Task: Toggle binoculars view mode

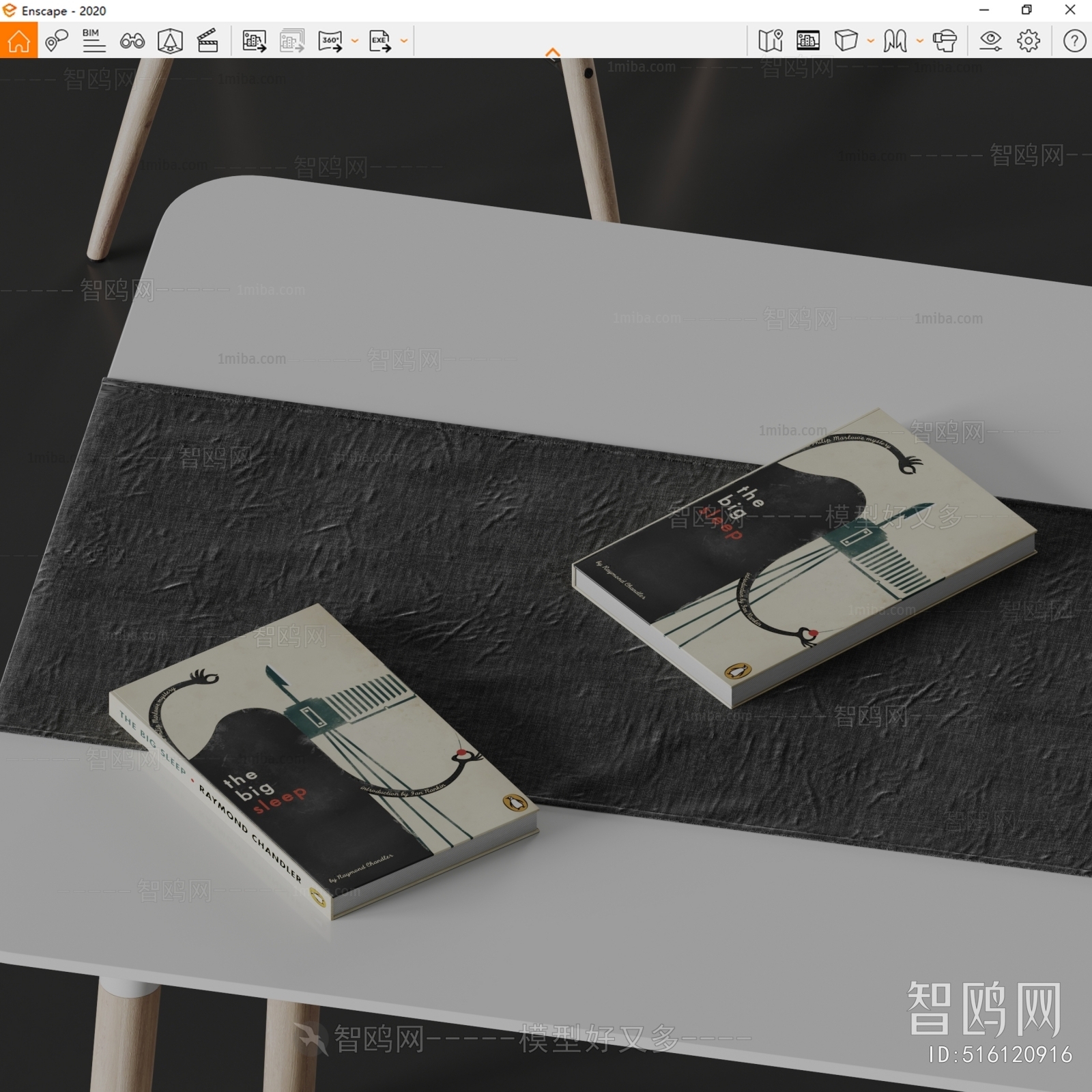Action: [x=132, y=41]
